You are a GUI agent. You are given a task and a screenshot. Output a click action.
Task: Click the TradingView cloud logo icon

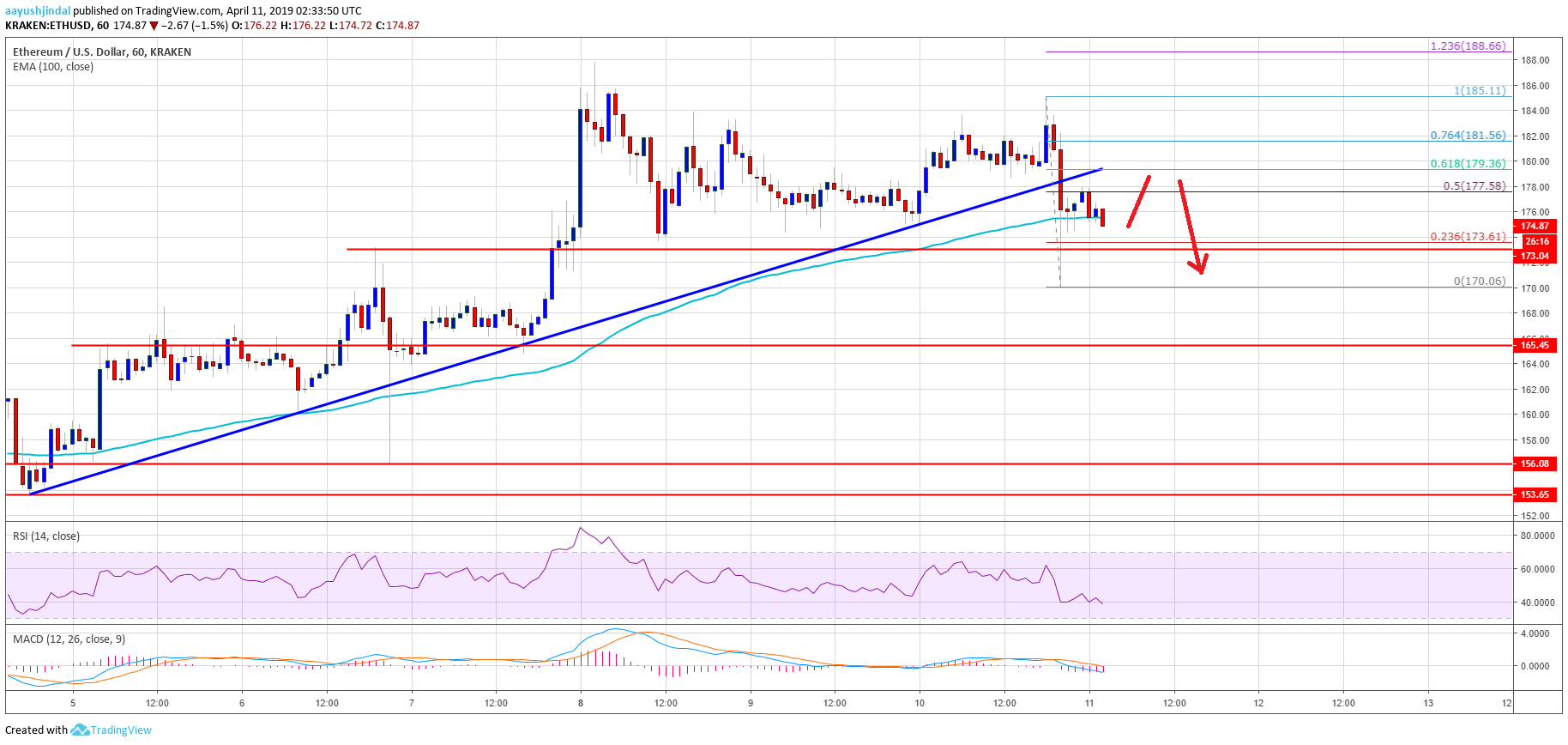point(80,730)
